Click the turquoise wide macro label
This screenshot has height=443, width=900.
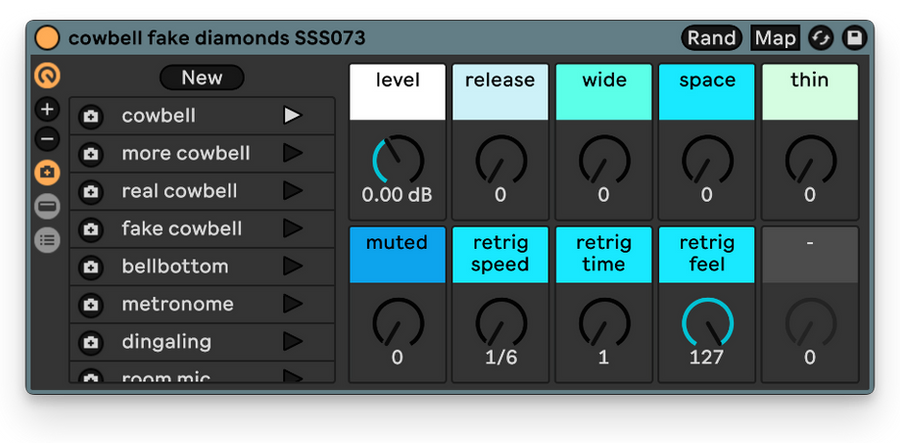[x=604, y=92]
